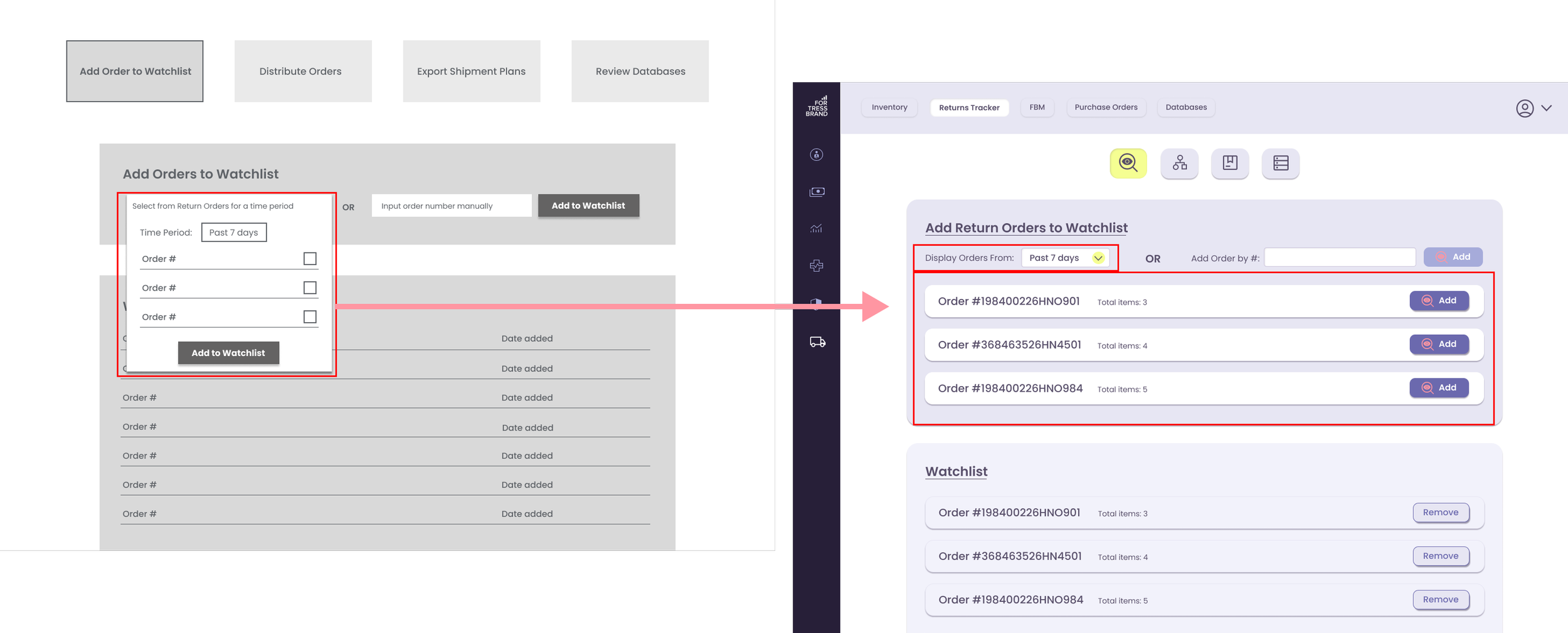The image size is (1568, 633).
Task: Select the analytics chart sidebar icon
Action: [x=816, y=229]
